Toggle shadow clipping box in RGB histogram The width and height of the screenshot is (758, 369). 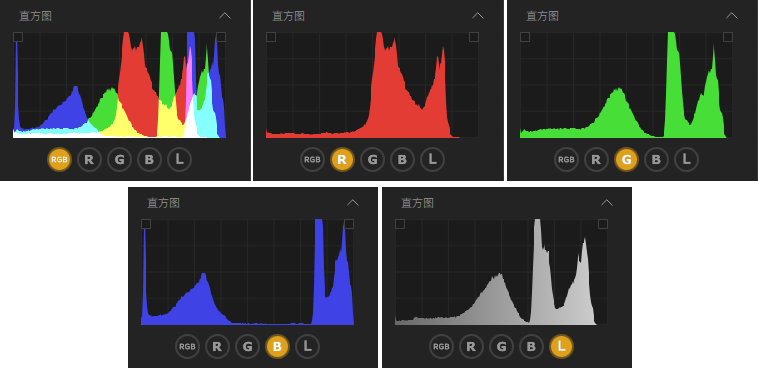(18, 37)
